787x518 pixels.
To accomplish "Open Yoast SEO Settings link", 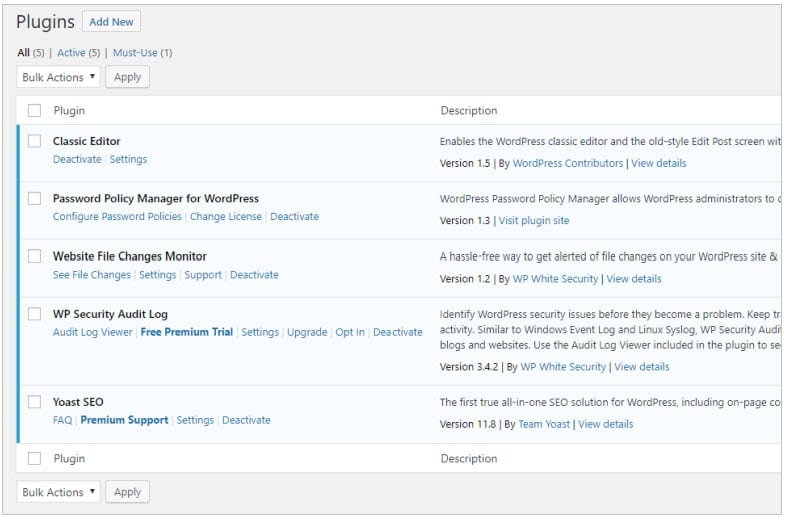I will 195,420.
